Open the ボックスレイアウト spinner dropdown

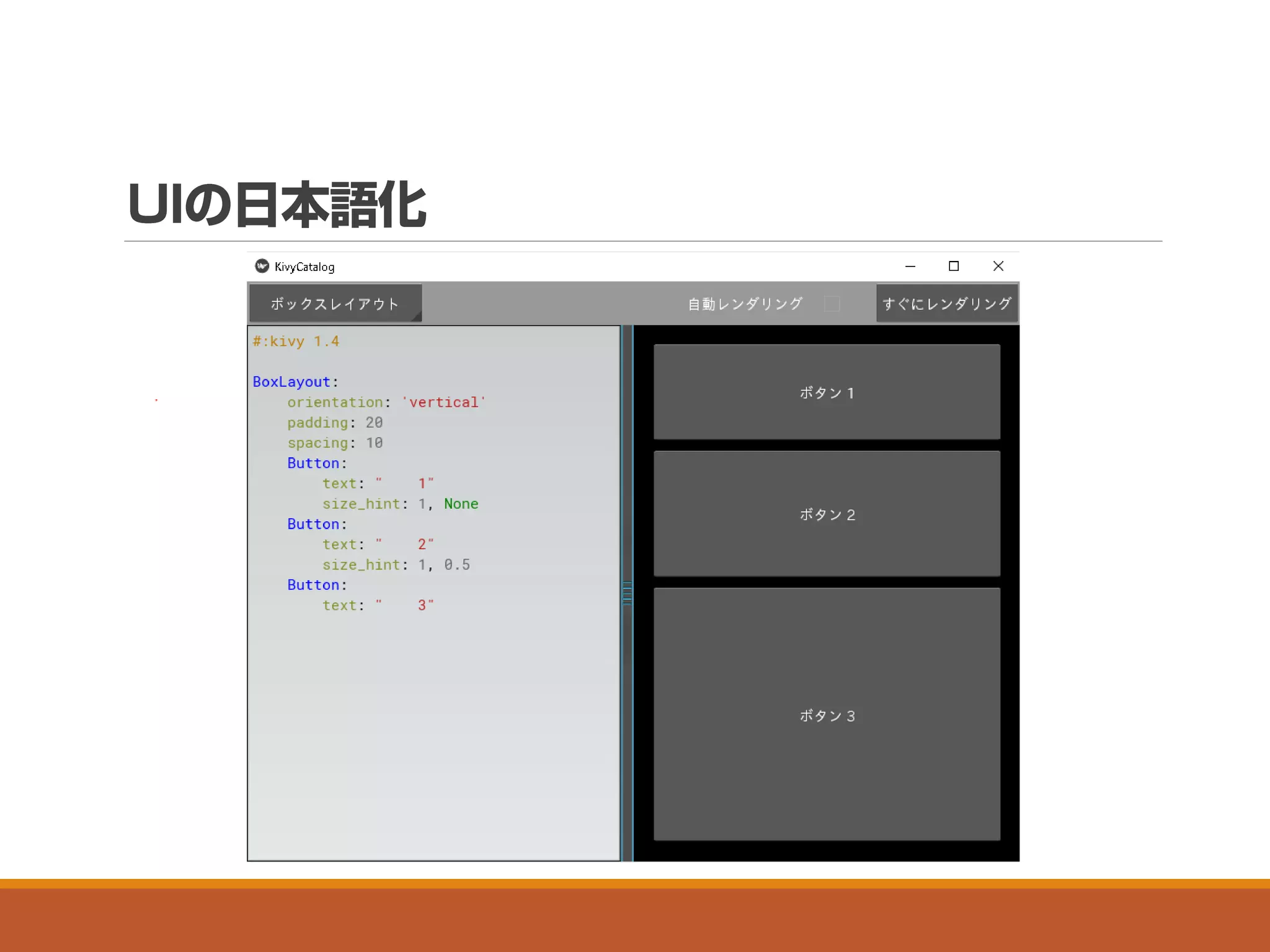tap(335, 304)
